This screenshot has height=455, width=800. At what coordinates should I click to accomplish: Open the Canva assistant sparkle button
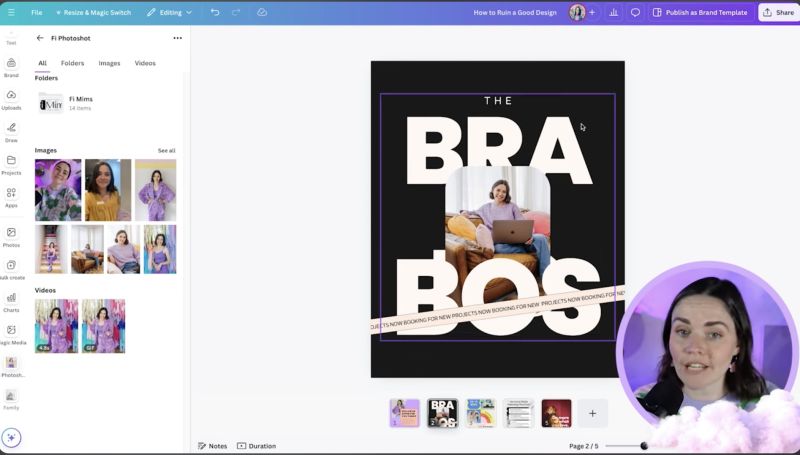point(11,438)
